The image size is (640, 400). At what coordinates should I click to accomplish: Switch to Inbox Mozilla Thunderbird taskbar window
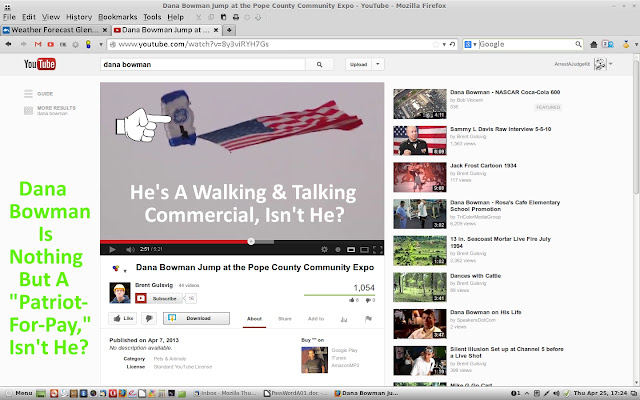tap(225, 393)
